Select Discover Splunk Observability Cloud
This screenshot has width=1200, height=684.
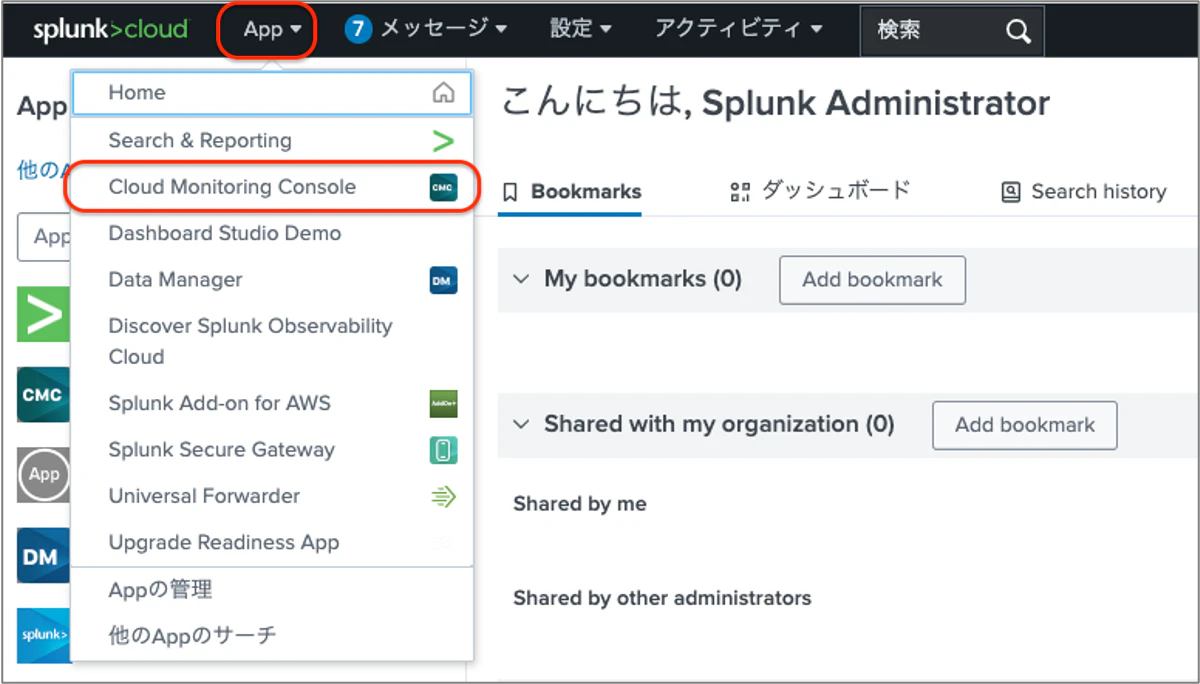(x=272, y=341)
